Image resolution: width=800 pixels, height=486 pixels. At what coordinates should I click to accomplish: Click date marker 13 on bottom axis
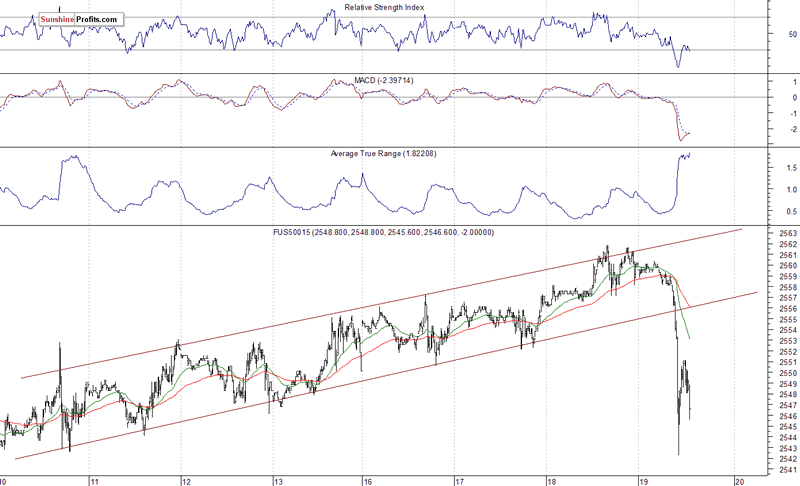click(x=276, y=479)
